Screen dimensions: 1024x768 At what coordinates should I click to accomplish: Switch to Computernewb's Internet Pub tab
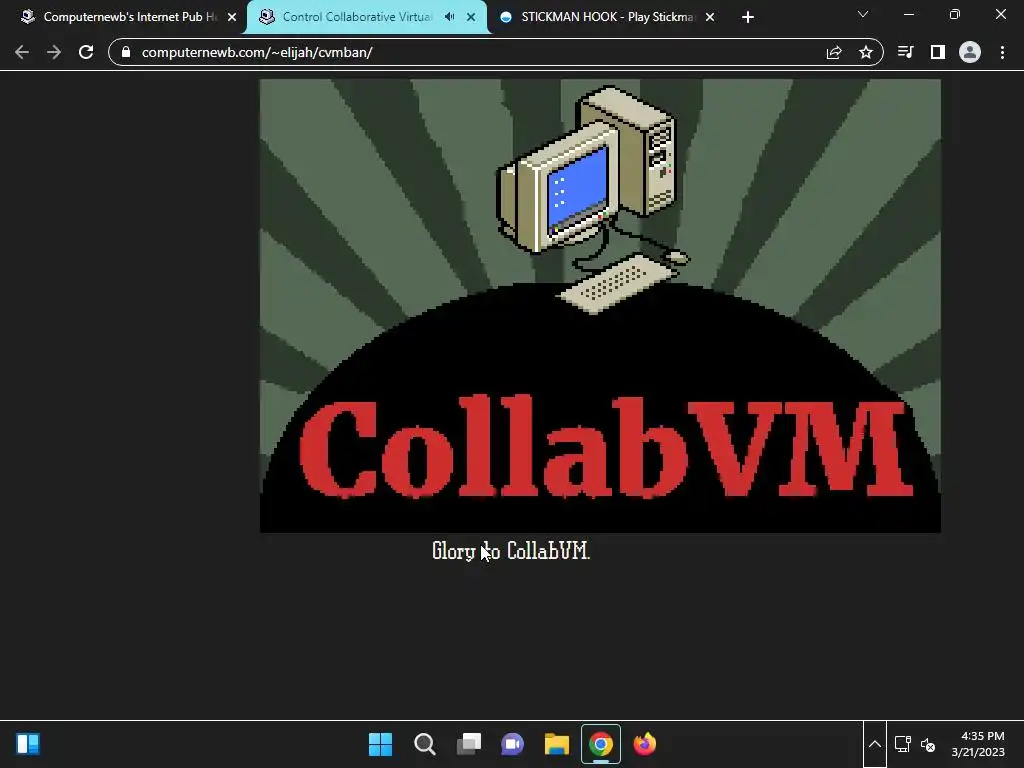[x=129, y=17]
